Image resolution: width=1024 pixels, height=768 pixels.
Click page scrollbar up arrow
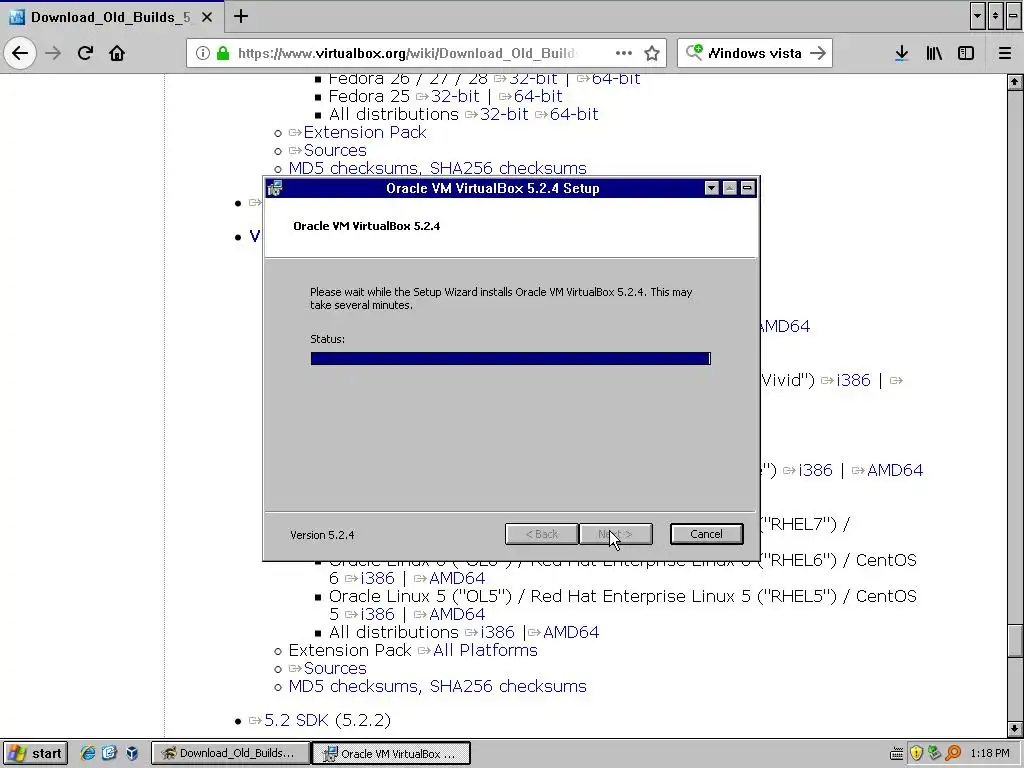pos(1014,82)
